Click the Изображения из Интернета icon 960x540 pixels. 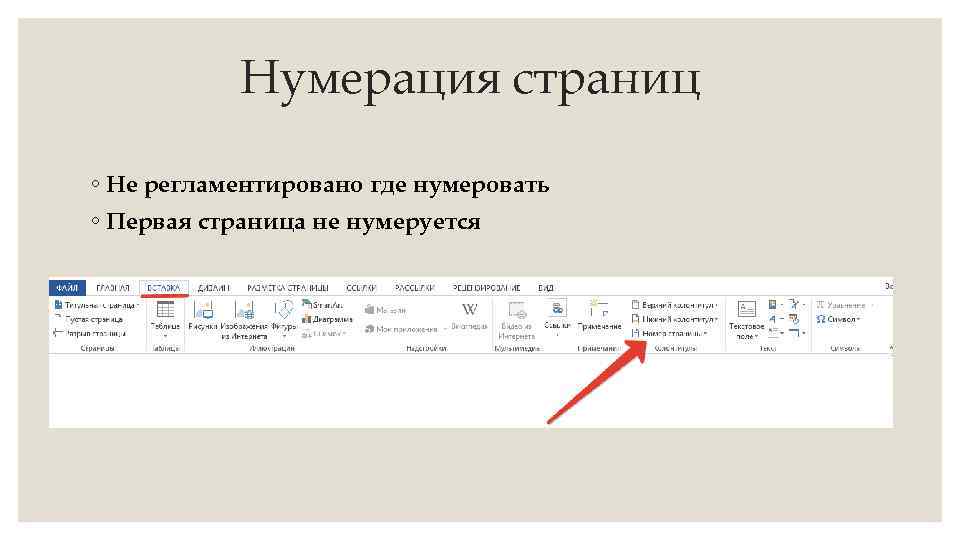click(244, 310)
